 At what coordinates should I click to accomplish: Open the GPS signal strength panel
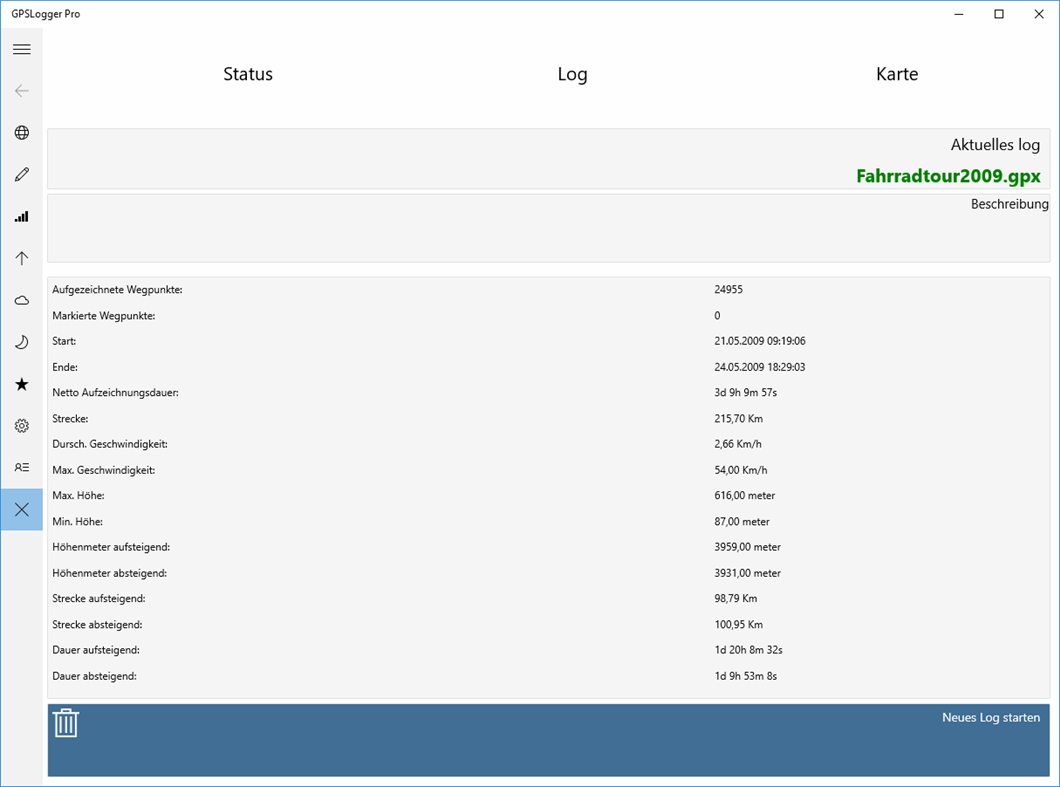pyautogui.click(x=21, y=216)
